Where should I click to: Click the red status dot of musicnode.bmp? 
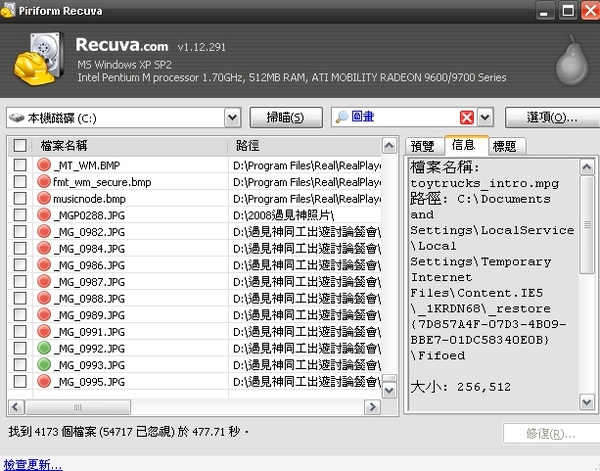coord(44,198)
